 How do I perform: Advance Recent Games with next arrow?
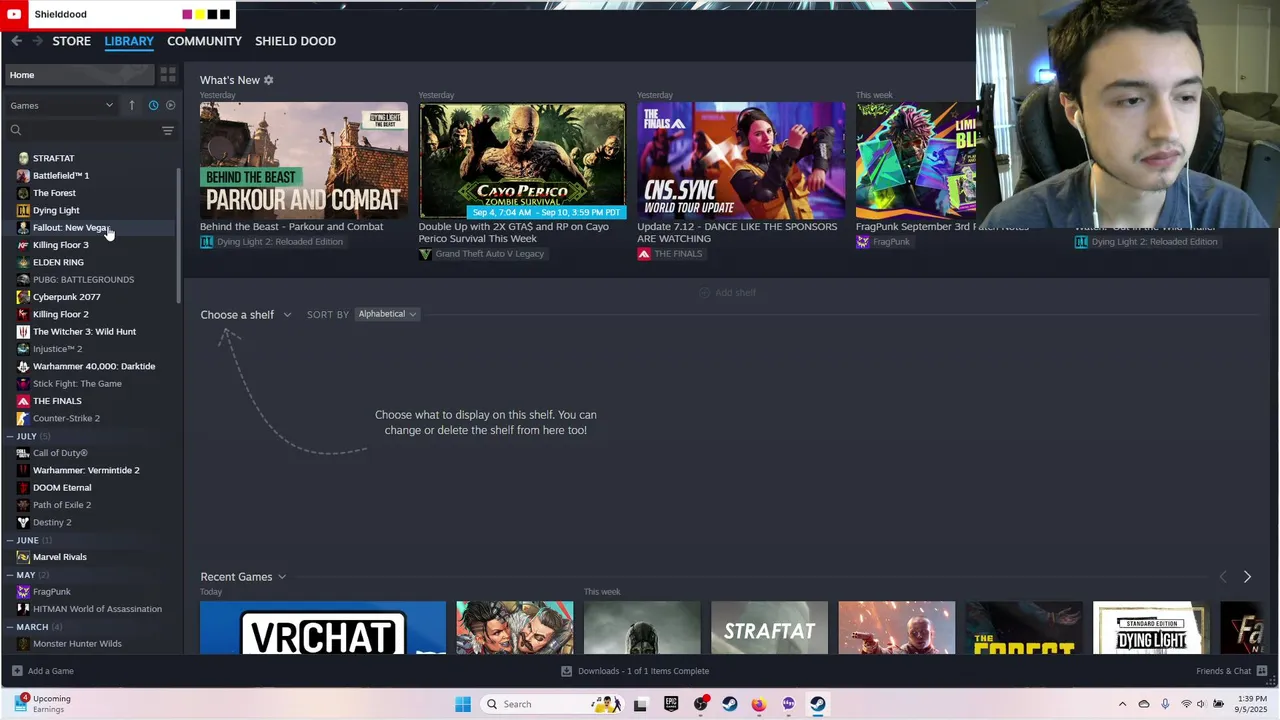[x=1247, y=577]
